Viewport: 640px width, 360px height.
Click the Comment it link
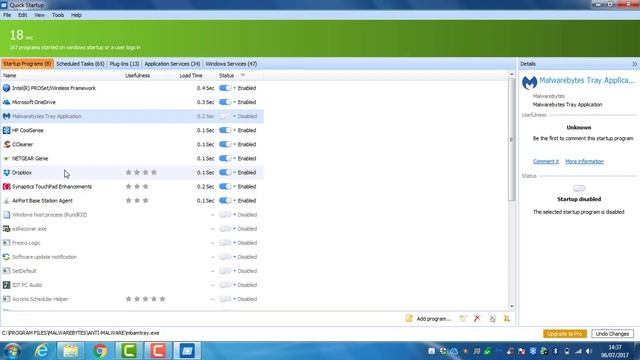point(546,162)
